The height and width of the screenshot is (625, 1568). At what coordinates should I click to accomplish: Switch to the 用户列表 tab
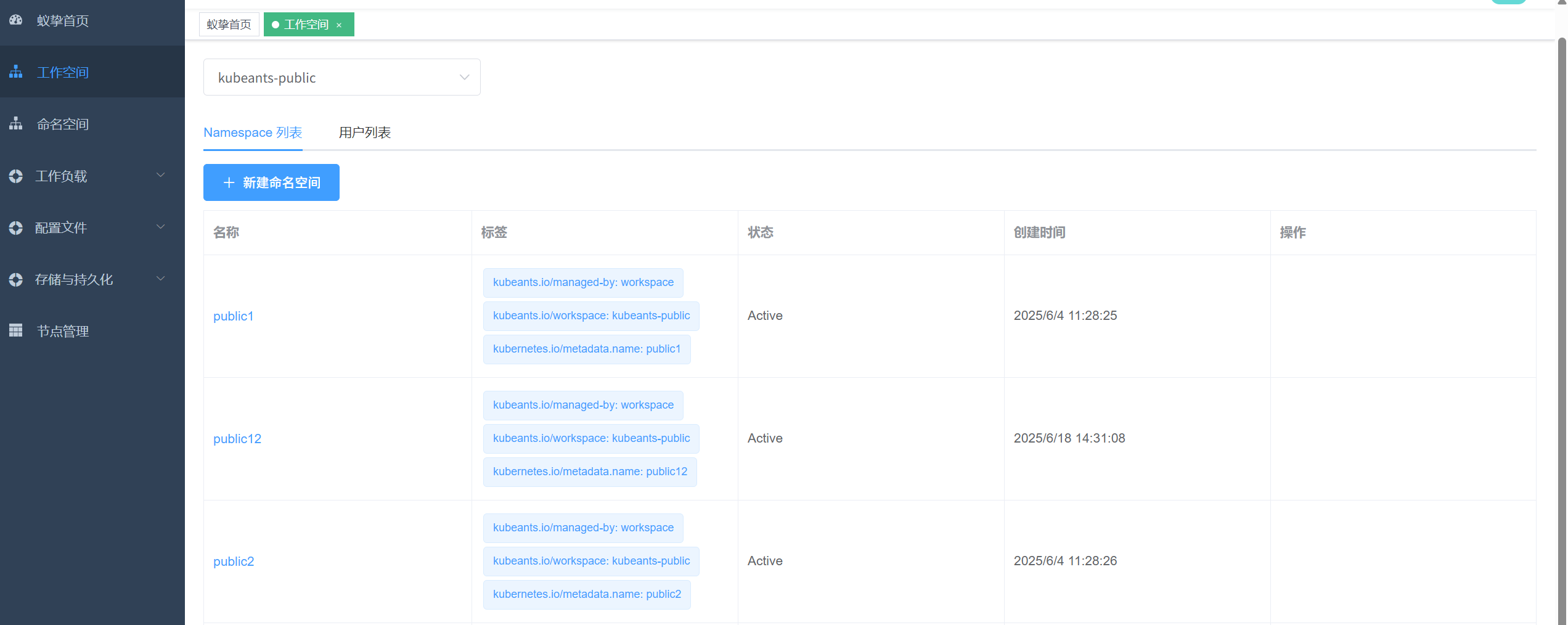(x=364, y=133)
